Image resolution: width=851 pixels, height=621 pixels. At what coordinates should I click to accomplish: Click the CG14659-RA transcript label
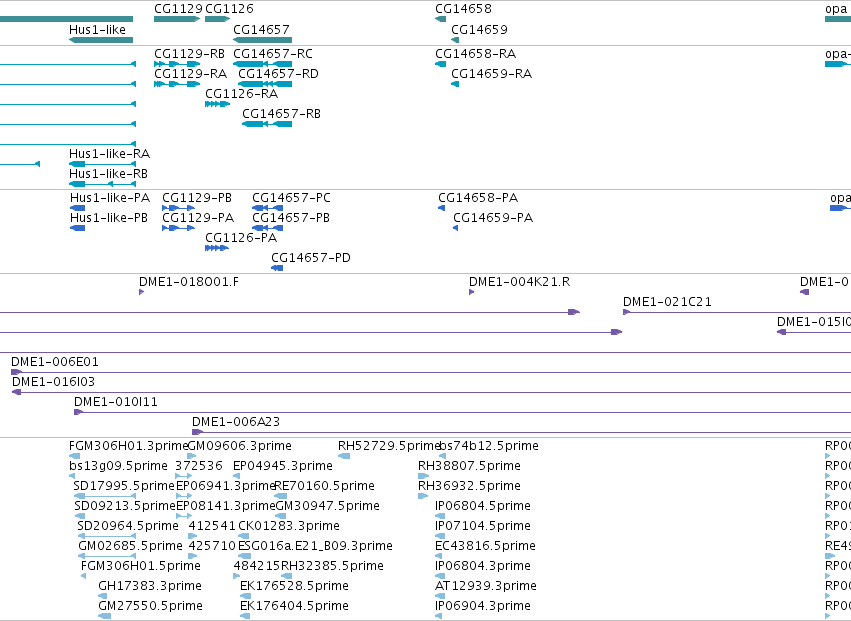(492, 74)
